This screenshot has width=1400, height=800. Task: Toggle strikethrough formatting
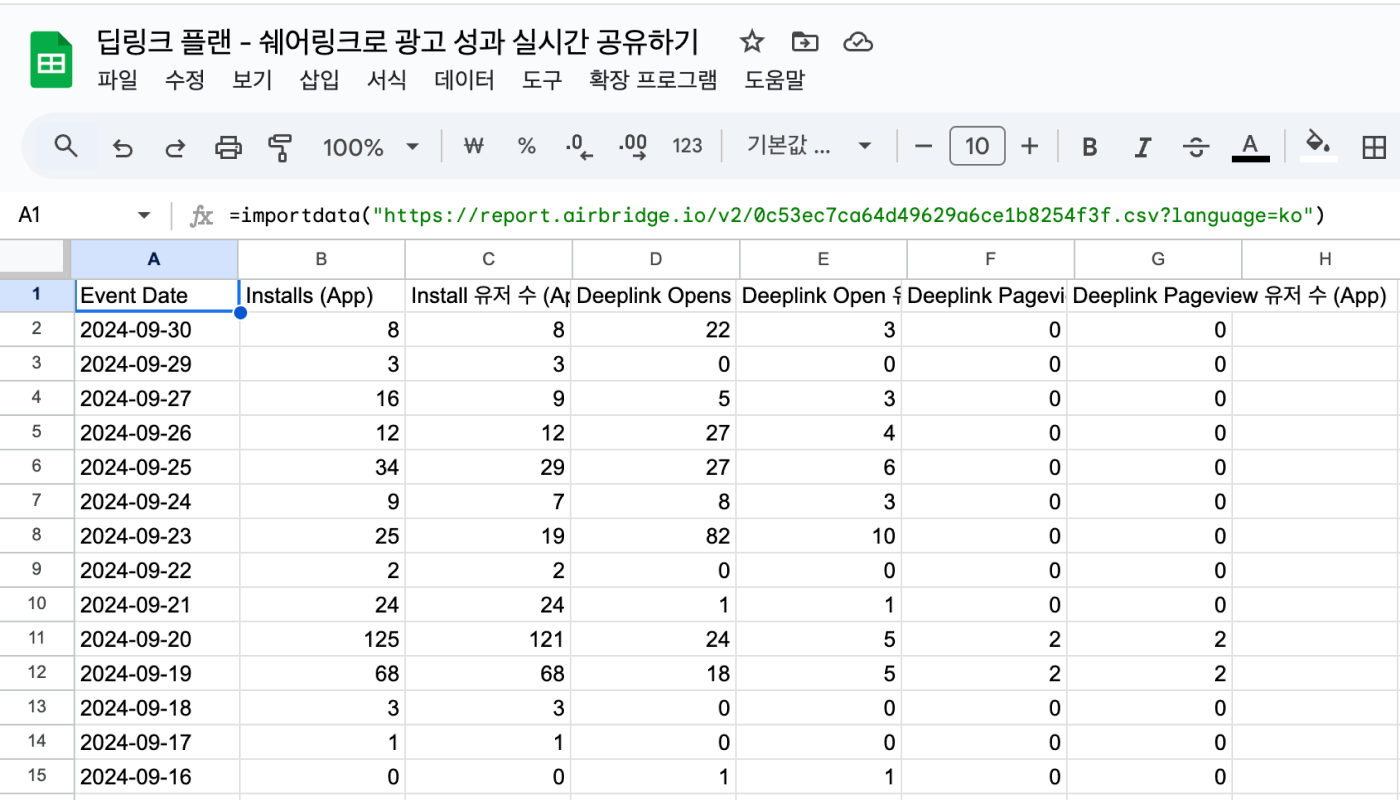point(1196,147)
